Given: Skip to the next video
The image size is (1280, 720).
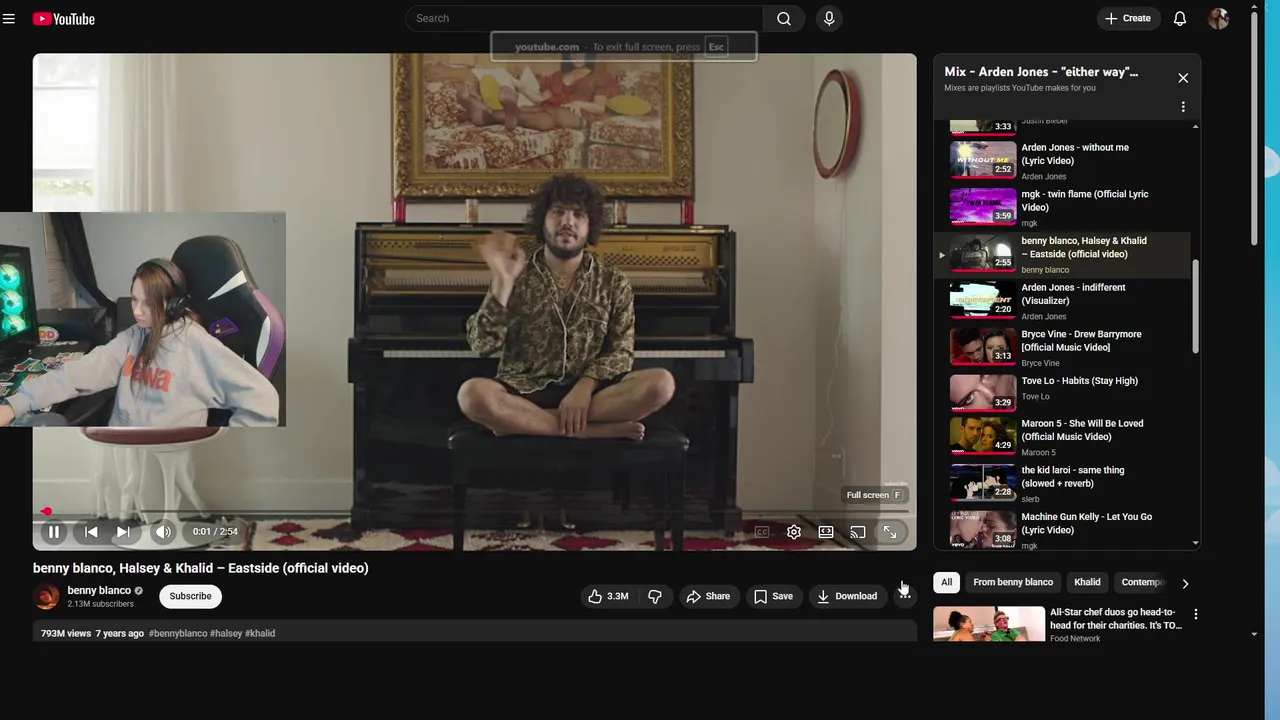Looking at the screenshot, I should click(x=123, y=532).
